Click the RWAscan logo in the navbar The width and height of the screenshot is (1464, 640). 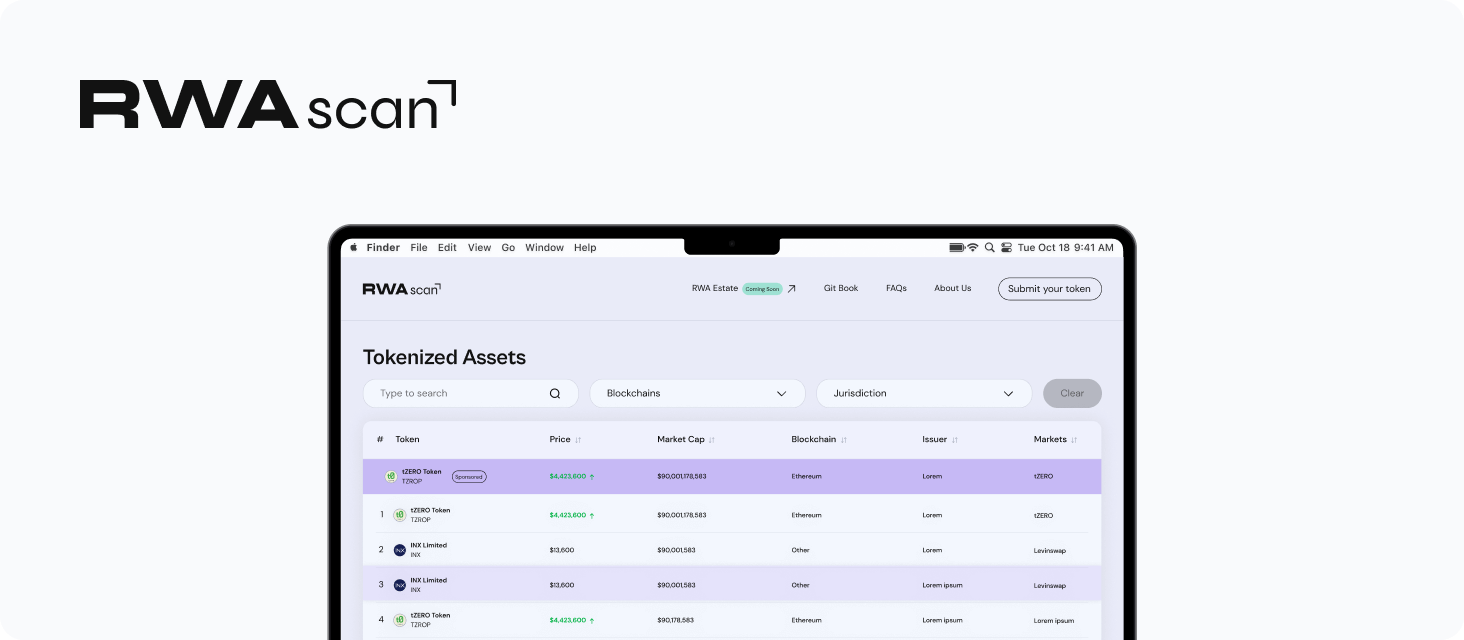401,289
